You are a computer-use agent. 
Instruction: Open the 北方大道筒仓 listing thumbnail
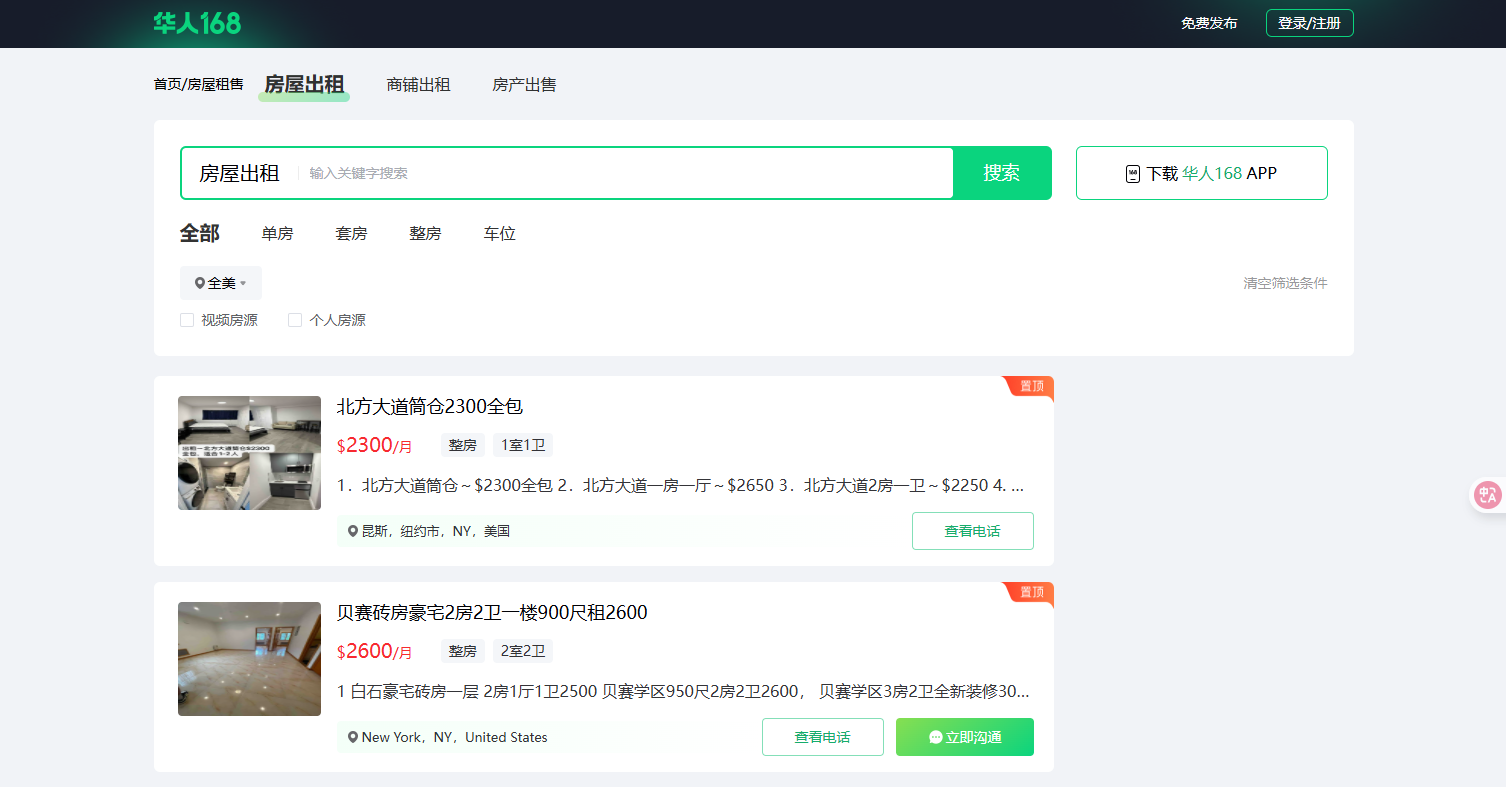(249, 453)
